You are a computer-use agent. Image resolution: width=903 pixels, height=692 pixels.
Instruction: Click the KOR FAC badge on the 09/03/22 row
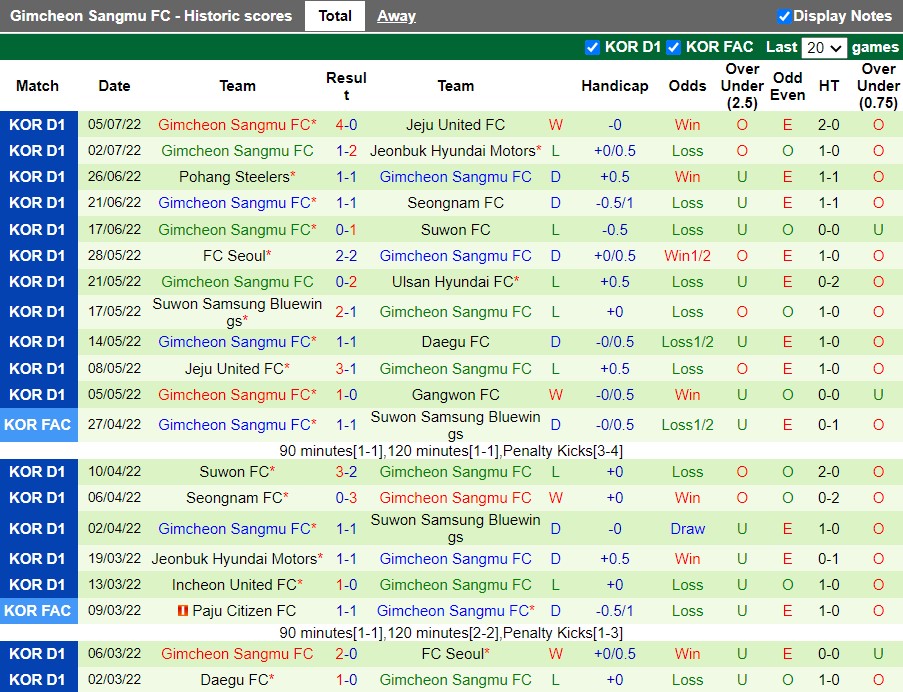(x=38, y=610)
